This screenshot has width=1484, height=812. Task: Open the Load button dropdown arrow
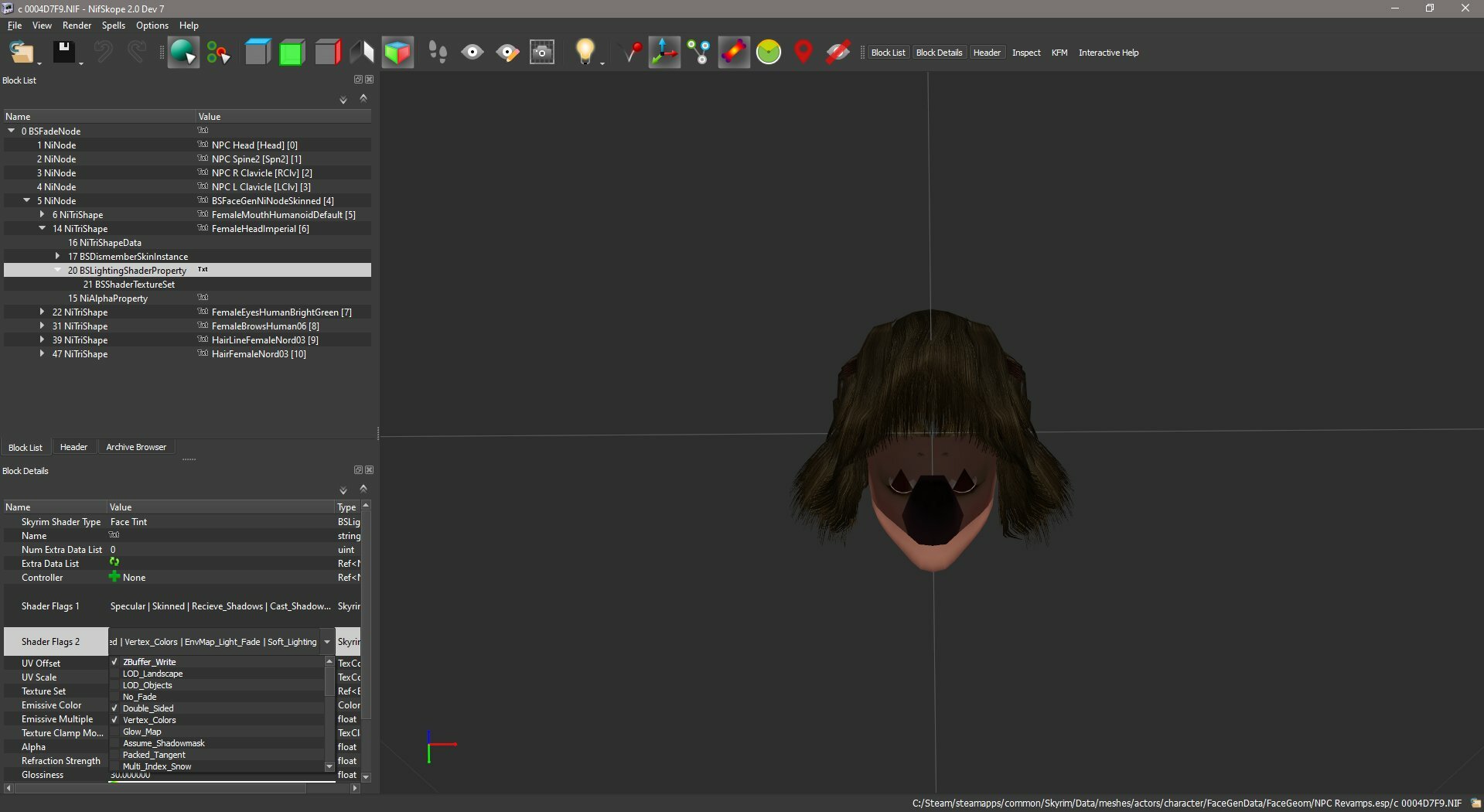pos(39,63)
